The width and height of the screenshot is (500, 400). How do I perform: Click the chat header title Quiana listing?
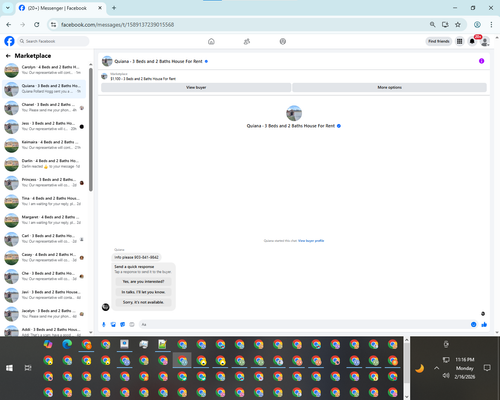pyautogui.click(x=158, y=61)
